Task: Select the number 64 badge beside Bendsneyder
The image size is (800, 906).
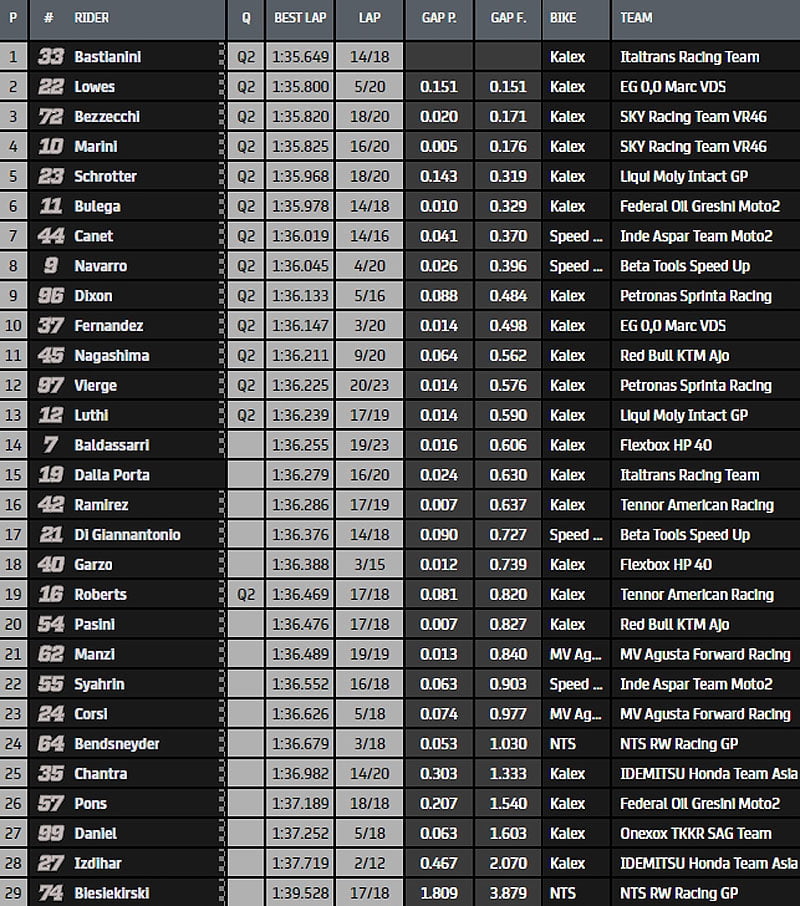Action: coord(50,744)
